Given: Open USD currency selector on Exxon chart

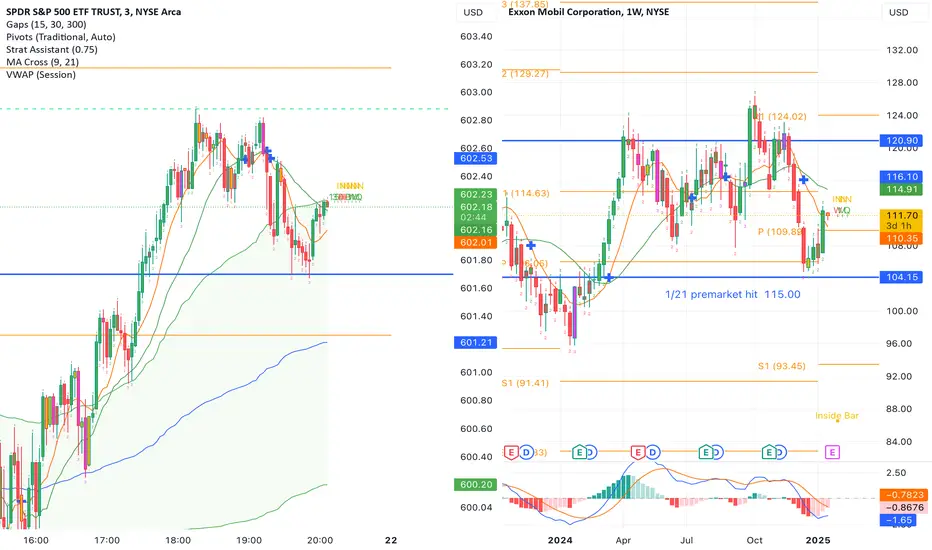Looking at the screenshot, I should point(898,12).
